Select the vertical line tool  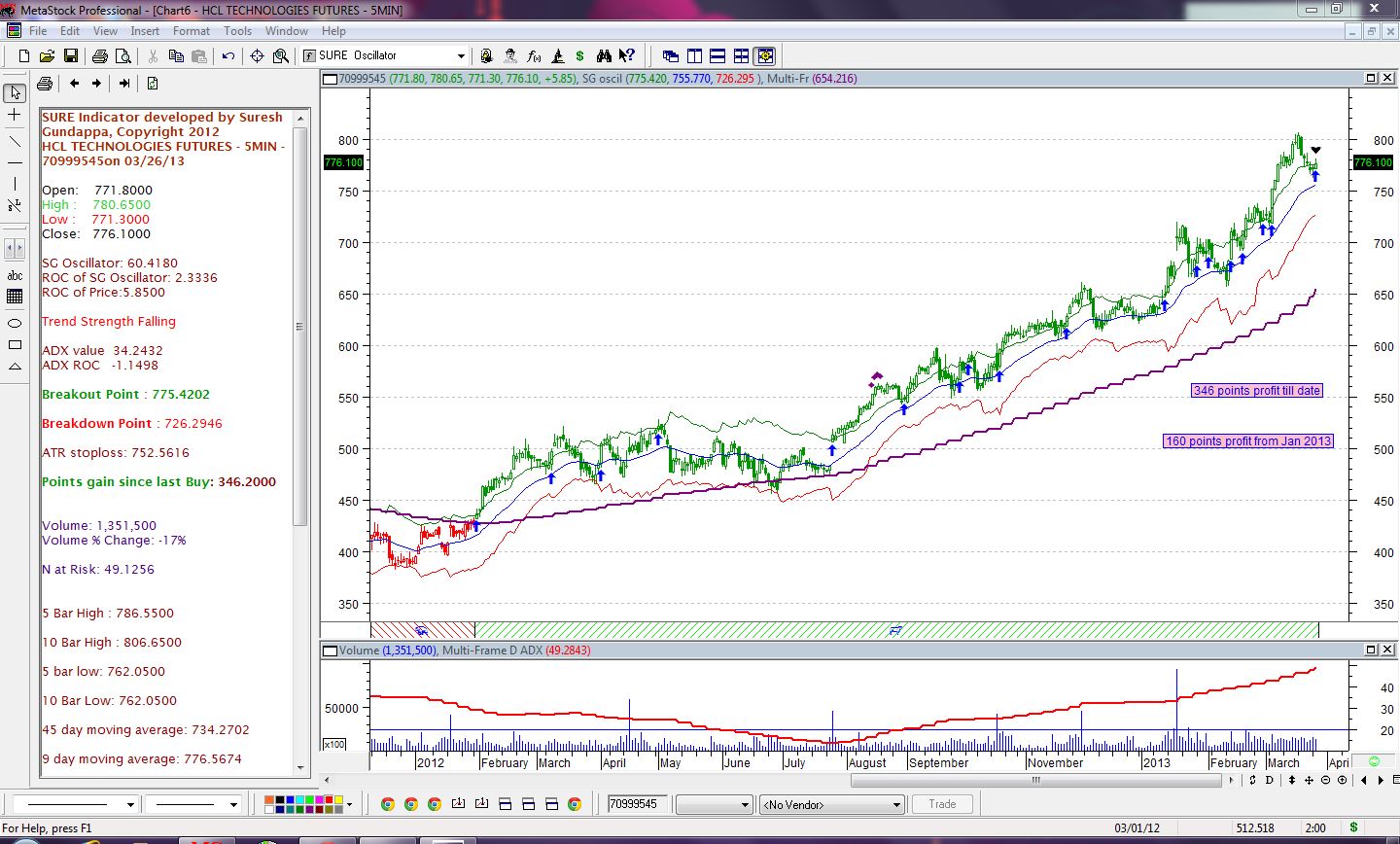[15, 184]
